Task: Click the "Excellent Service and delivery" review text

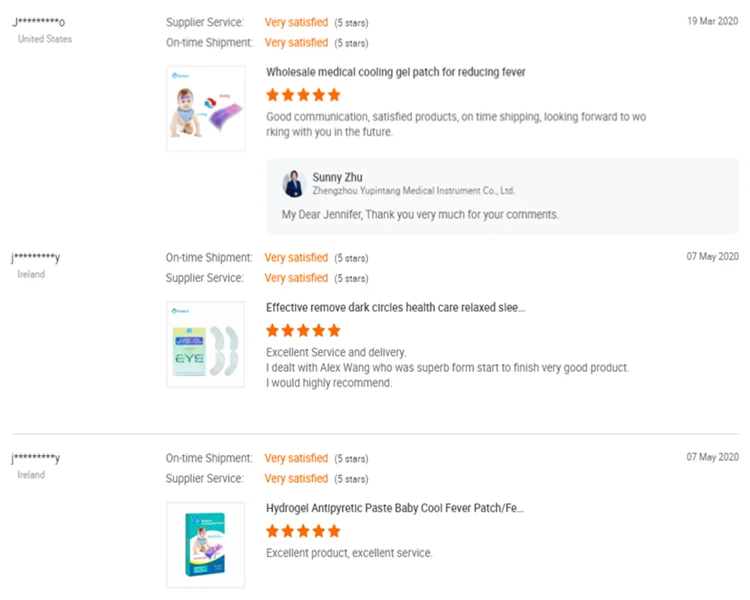Action: pos(336,352)
